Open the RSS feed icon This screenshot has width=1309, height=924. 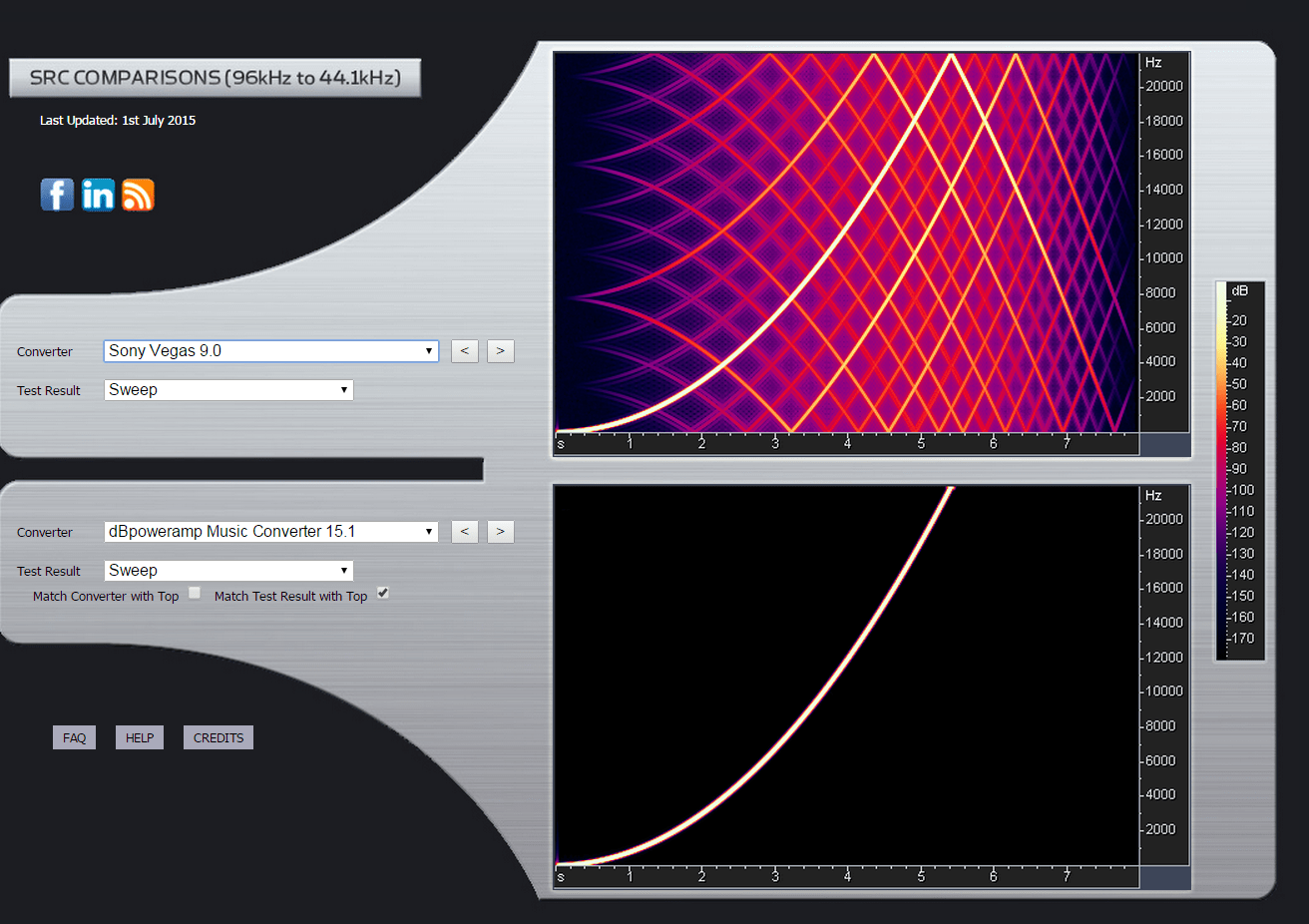pyautogui.click(x=138, y=195)
